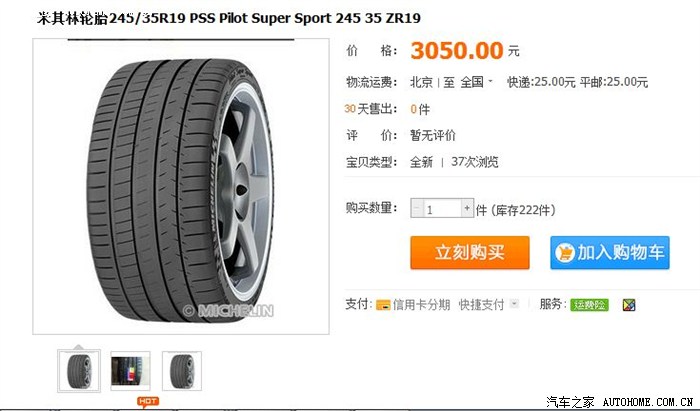Image resolution: width=700 pixels, height=411 pixels.
Task: Expand the 快捷支付 payment dropdown arrow
Action: (514, 304)
